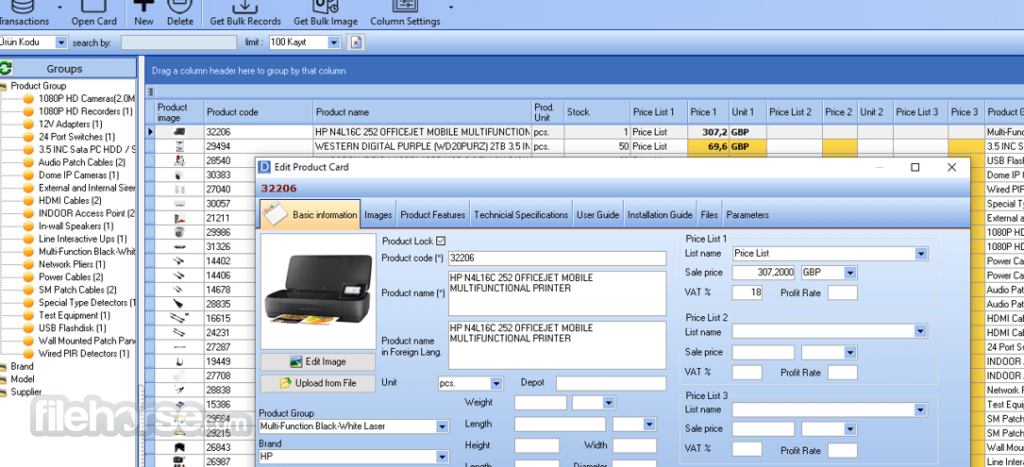Click the orange icon beside Power Cables
The width and height of the screenshot is (1024, 467).
pyautogui.click(x=29, y=277)
